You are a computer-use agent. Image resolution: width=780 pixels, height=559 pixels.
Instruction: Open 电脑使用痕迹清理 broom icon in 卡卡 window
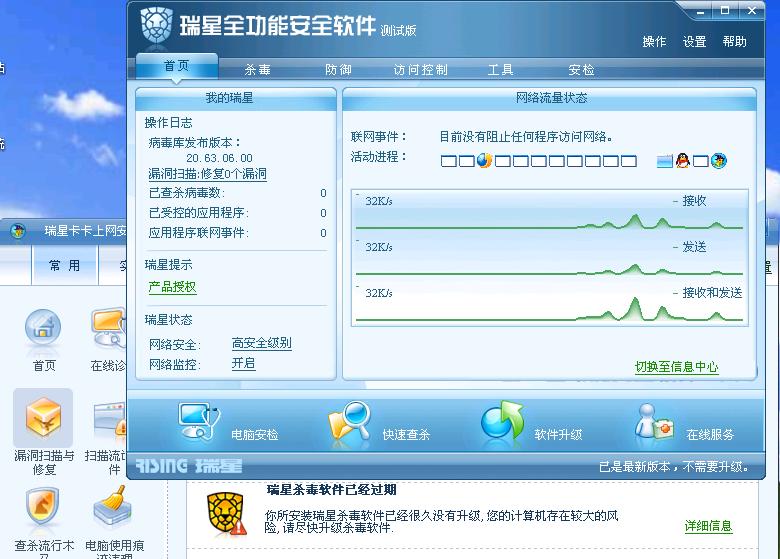coord(113,506)
